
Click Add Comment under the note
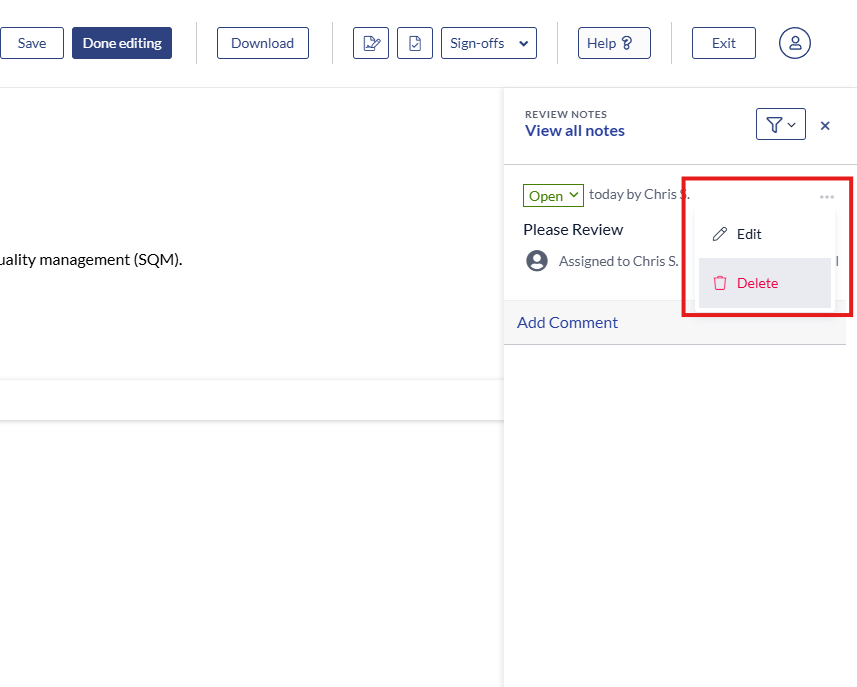(x=567, y=322)
